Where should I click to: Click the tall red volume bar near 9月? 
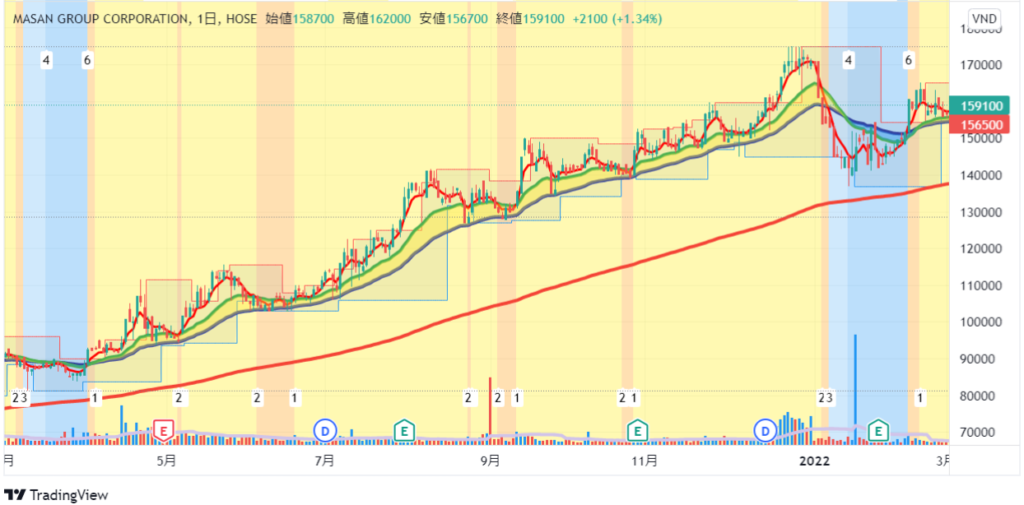coord(489,410)
